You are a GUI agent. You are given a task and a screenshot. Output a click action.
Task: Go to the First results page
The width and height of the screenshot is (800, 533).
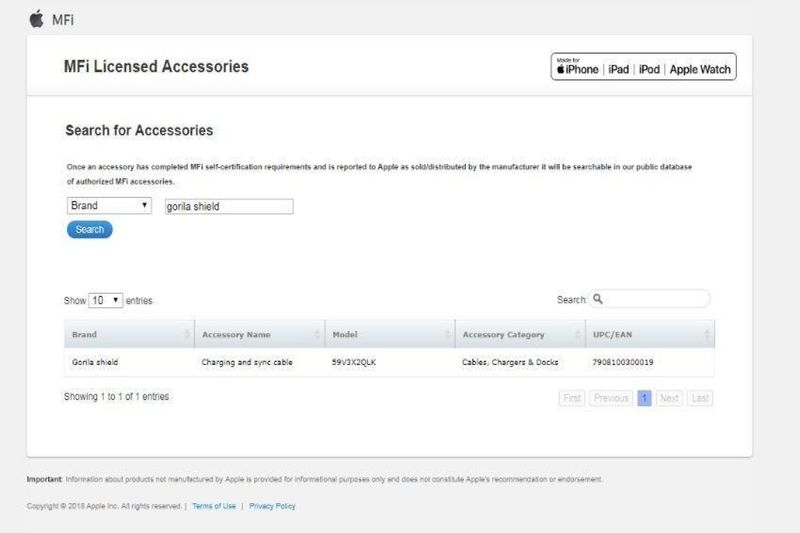tap(572, 398)
